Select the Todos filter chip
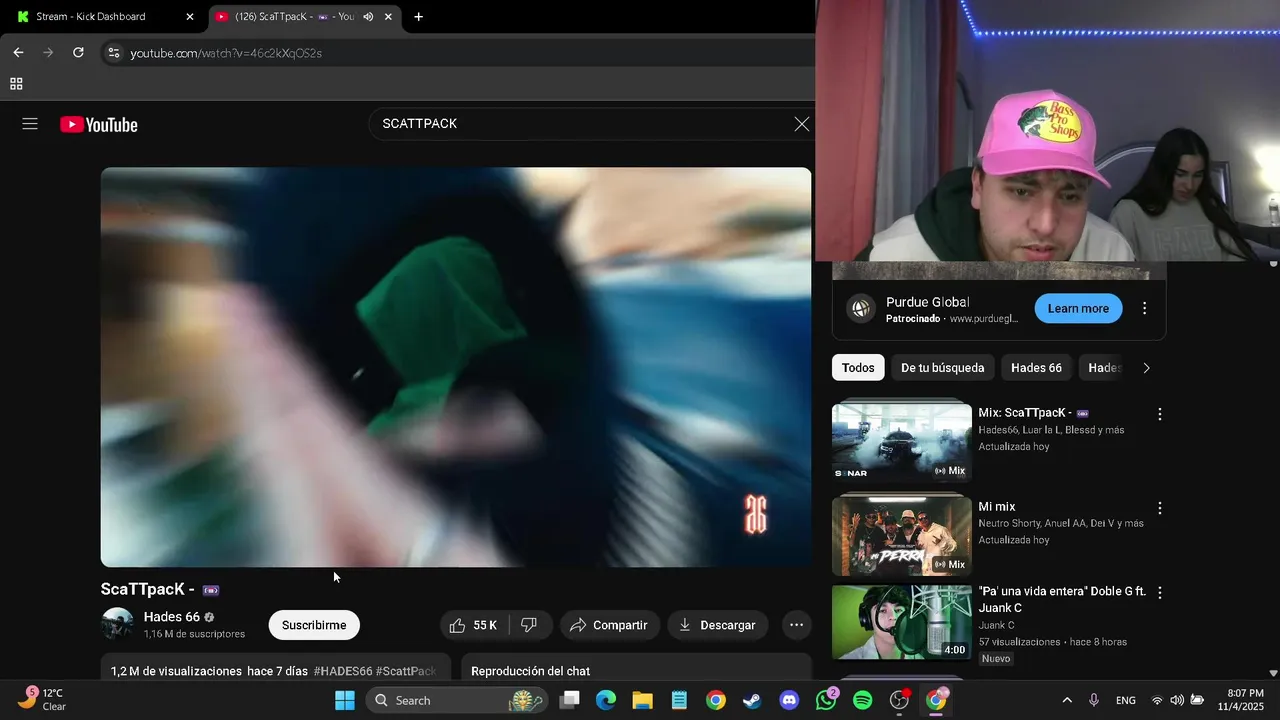 (x=858, y=368)
